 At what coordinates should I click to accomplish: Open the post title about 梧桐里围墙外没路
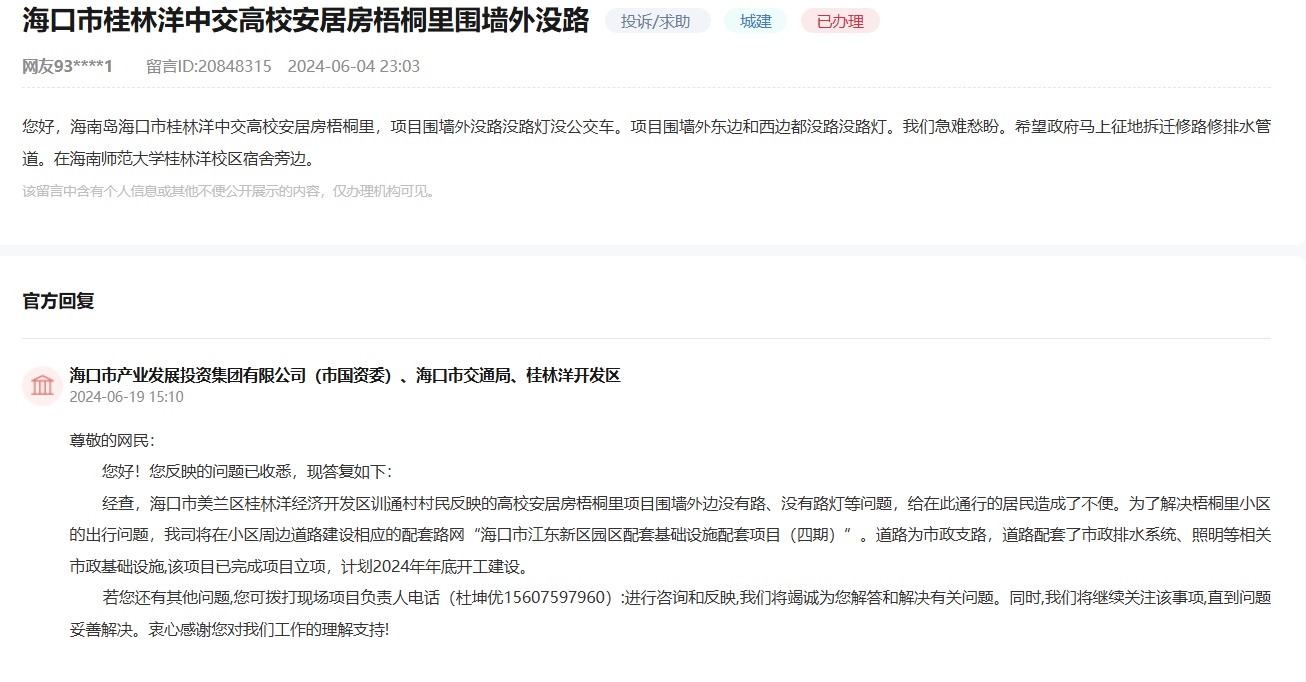pyautogui.click(x=306, y=20)
